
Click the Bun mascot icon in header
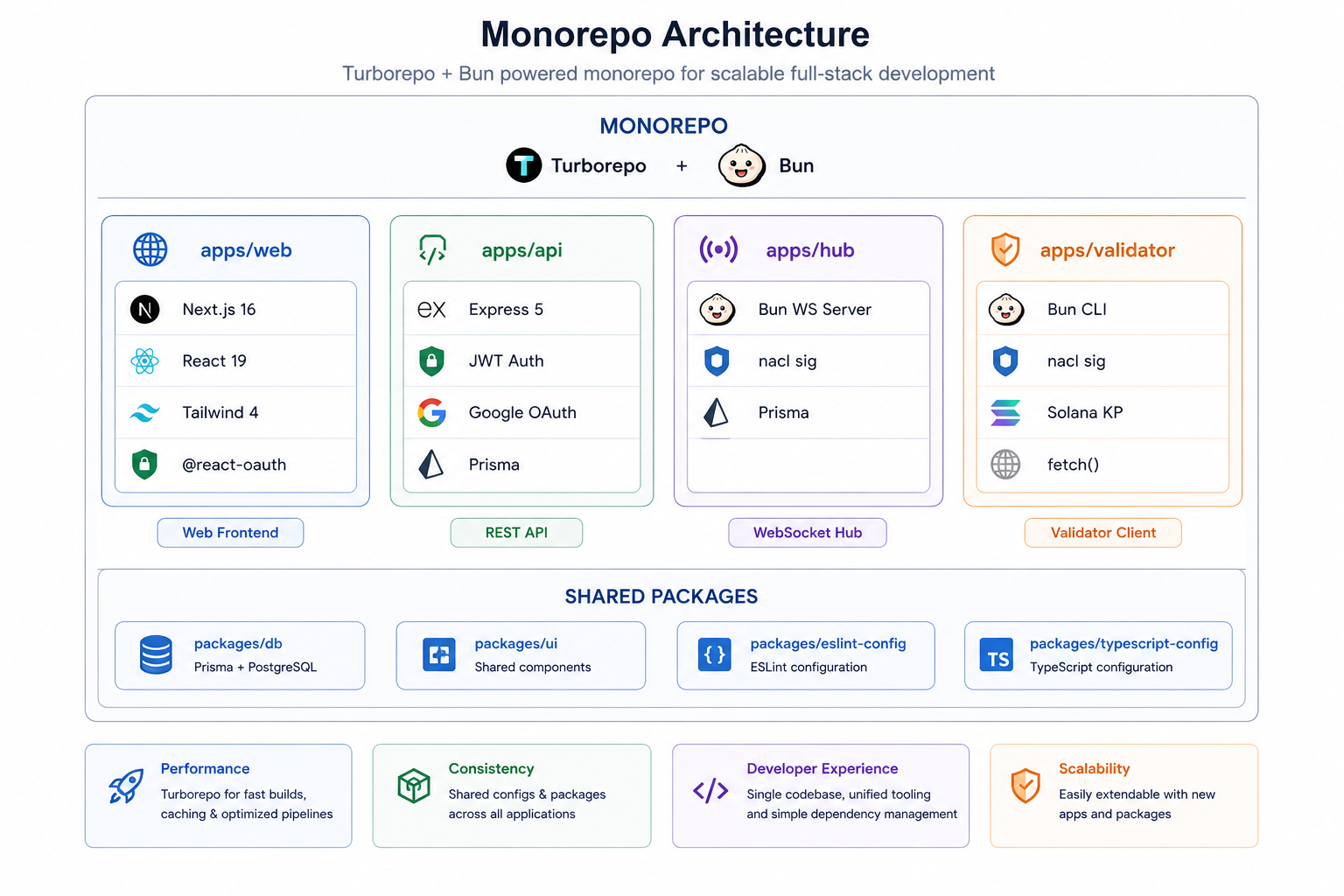741,165
